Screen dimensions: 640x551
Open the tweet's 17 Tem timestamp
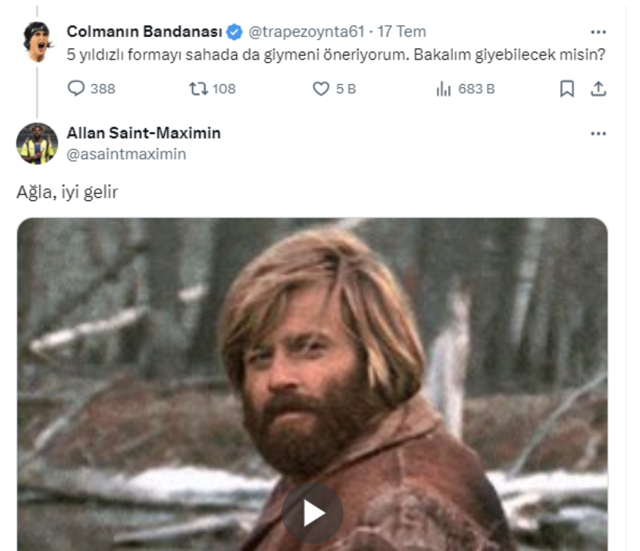(402, 31)
